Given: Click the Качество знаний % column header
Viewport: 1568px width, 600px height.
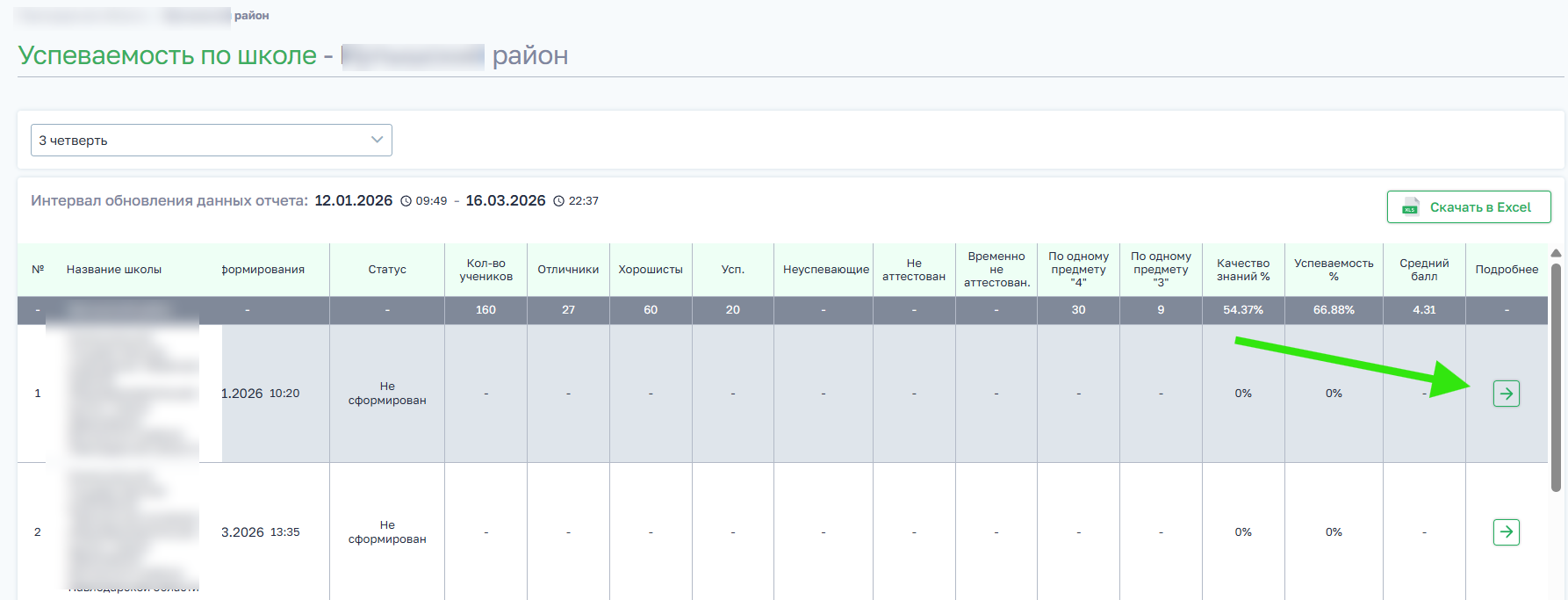Looking at the screenshot, I should (x=1242, y=270).
